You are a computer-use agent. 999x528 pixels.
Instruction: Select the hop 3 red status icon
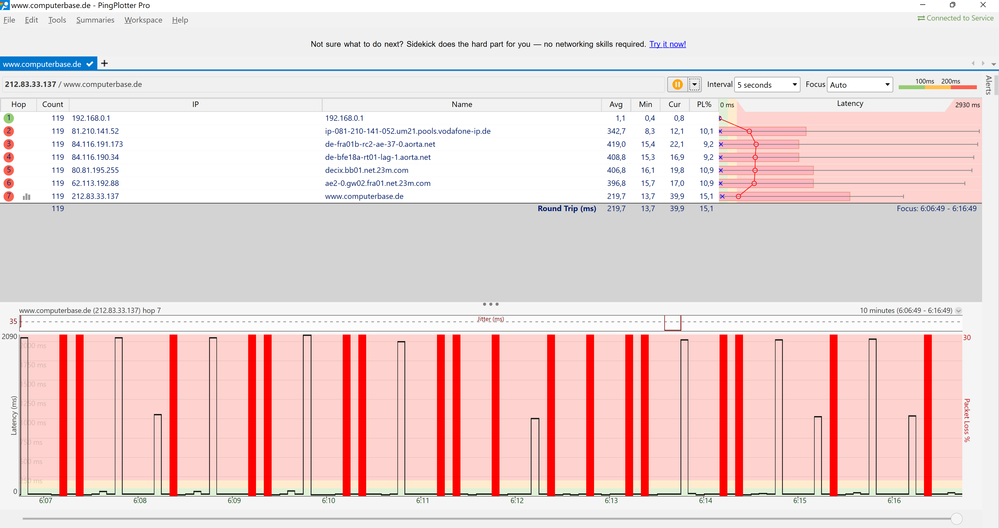(x=8, y=144)
